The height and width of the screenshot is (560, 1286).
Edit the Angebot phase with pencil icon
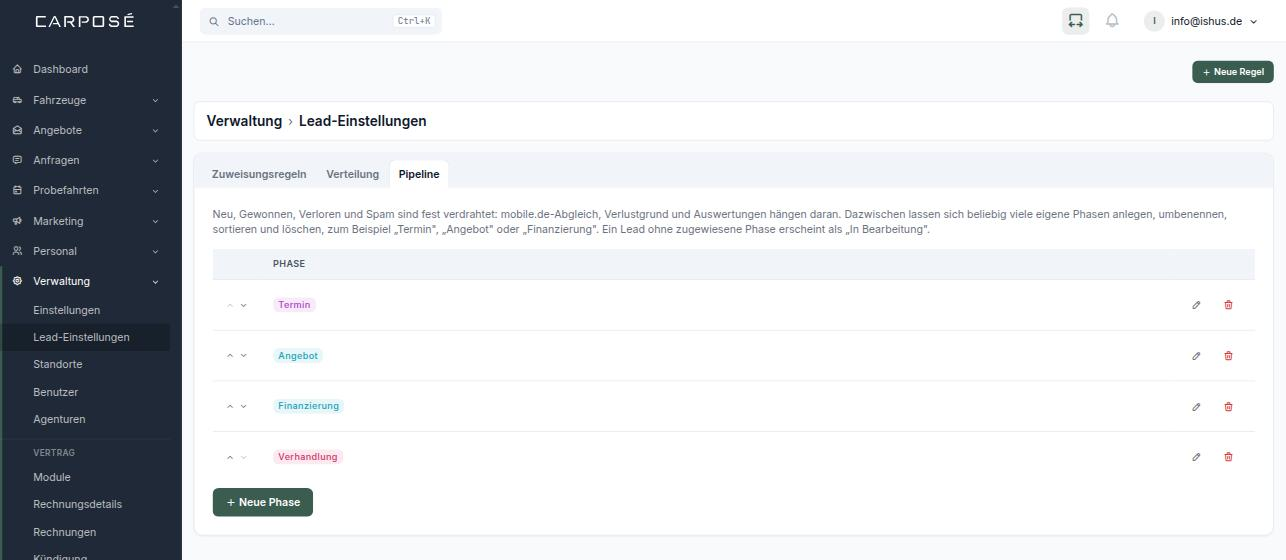point(1196,356)
